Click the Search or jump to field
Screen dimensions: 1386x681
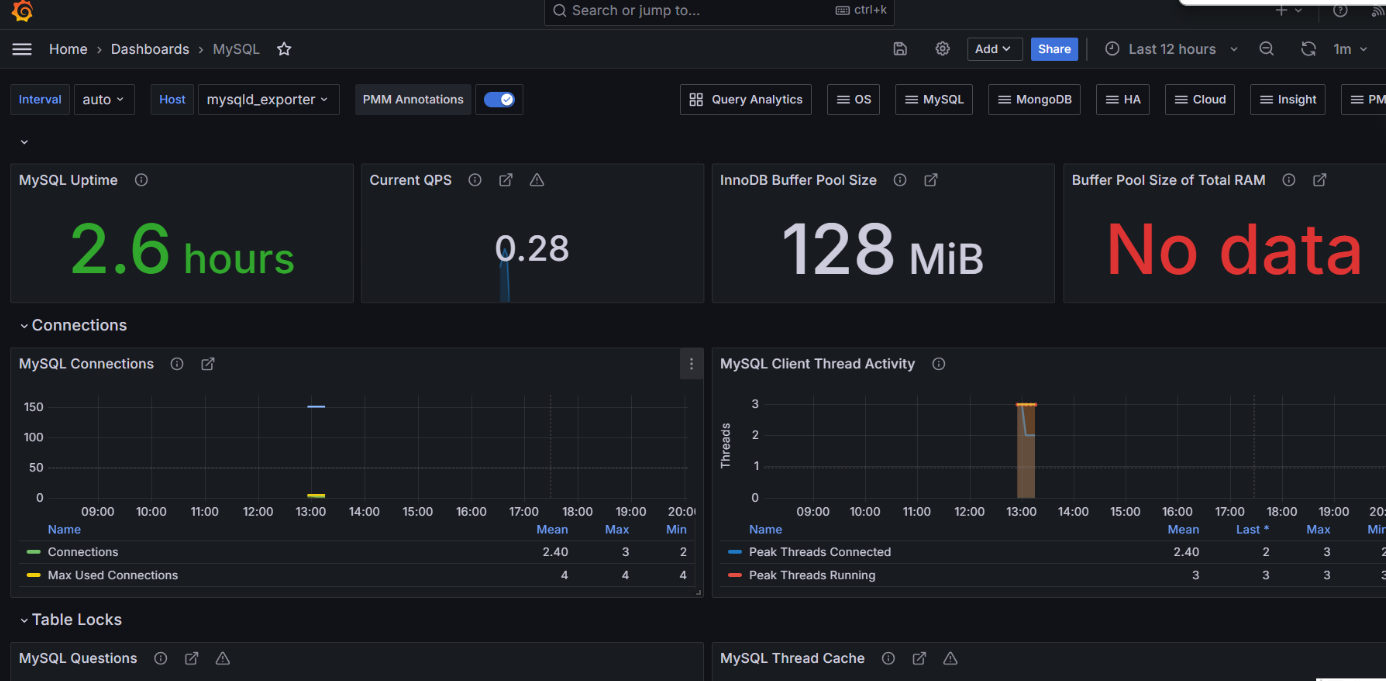coord(719,11)
